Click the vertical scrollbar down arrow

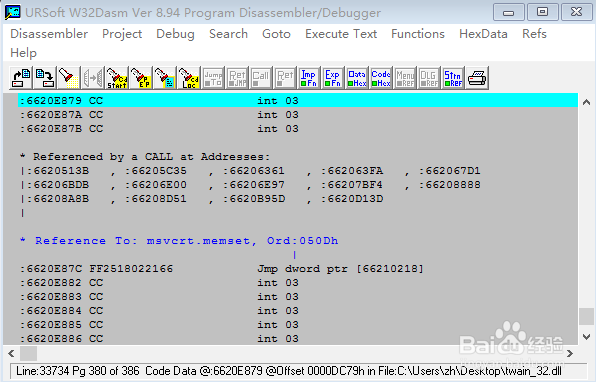586,337
